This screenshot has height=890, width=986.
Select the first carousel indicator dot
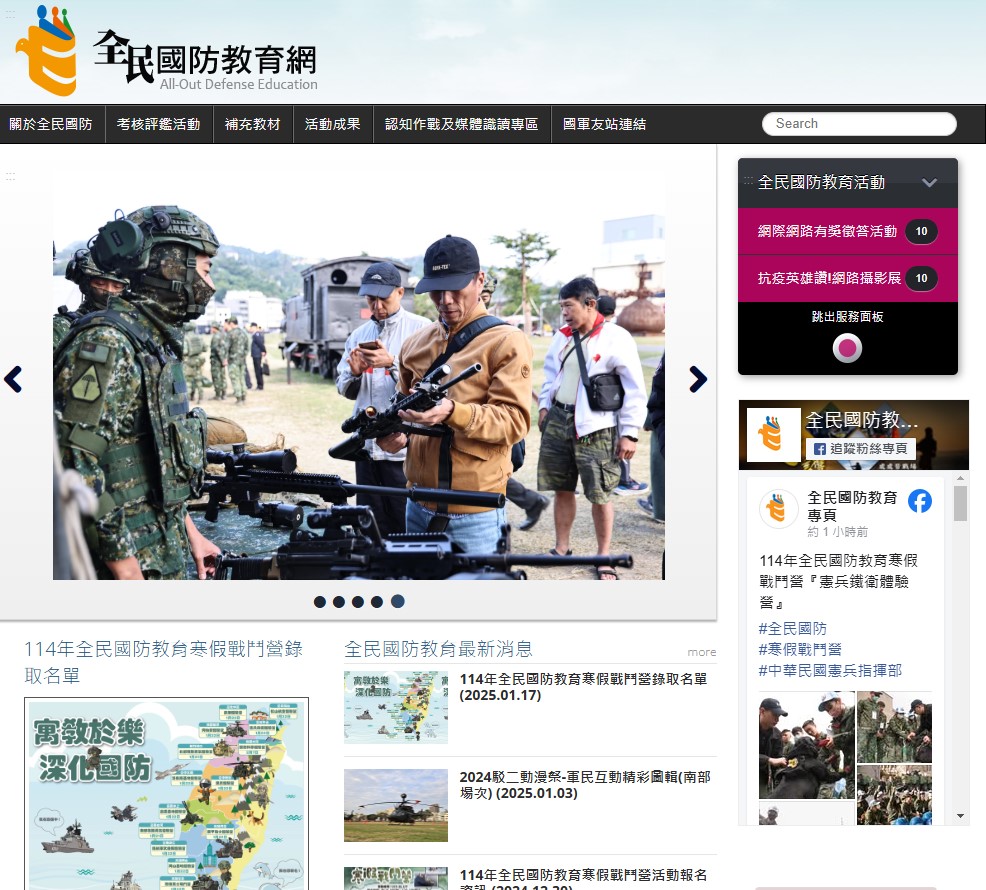[x=320, y=602]
